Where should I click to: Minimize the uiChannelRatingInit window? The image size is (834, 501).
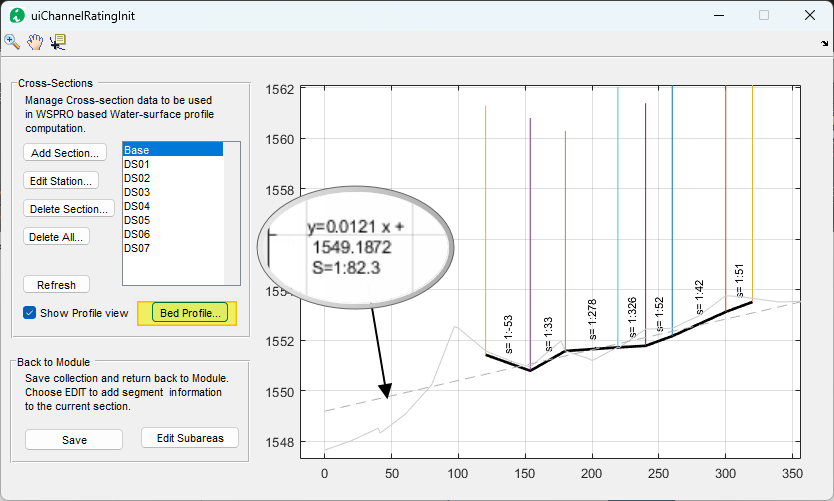[719, 15]
